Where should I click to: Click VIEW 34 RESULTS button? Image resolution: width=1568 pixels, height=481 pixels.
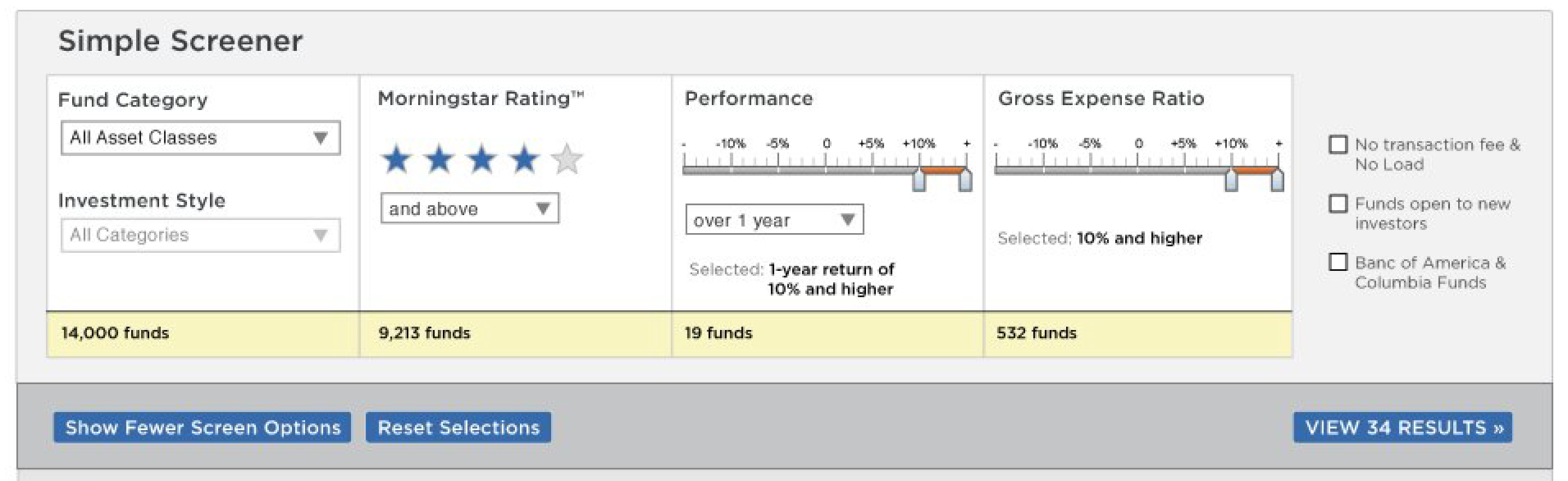(1402, 428)
